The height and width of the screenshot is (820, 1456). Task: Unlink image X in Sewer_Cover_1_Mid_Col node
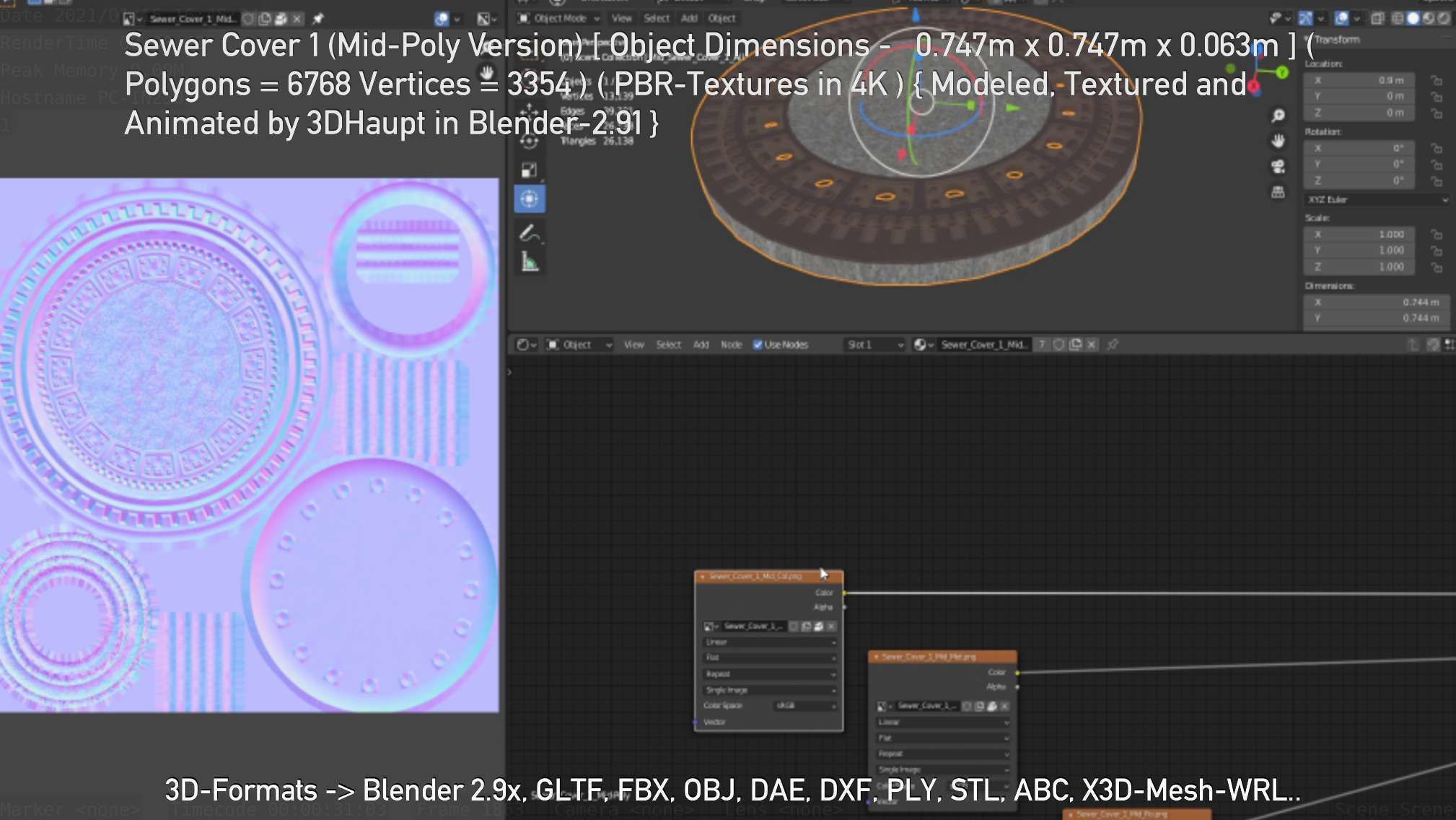(x=831, y=627)
